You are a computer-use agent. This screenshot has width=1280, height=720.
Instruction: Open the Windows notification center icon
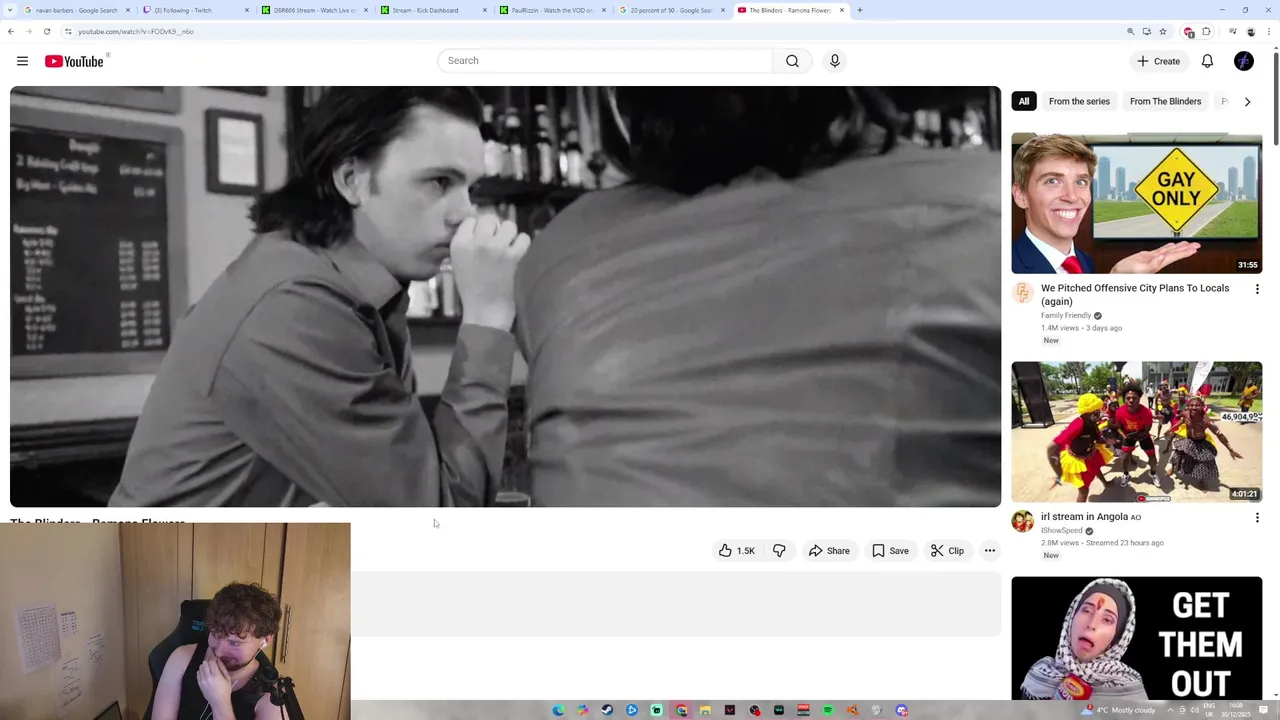[x=1264, y=710]
